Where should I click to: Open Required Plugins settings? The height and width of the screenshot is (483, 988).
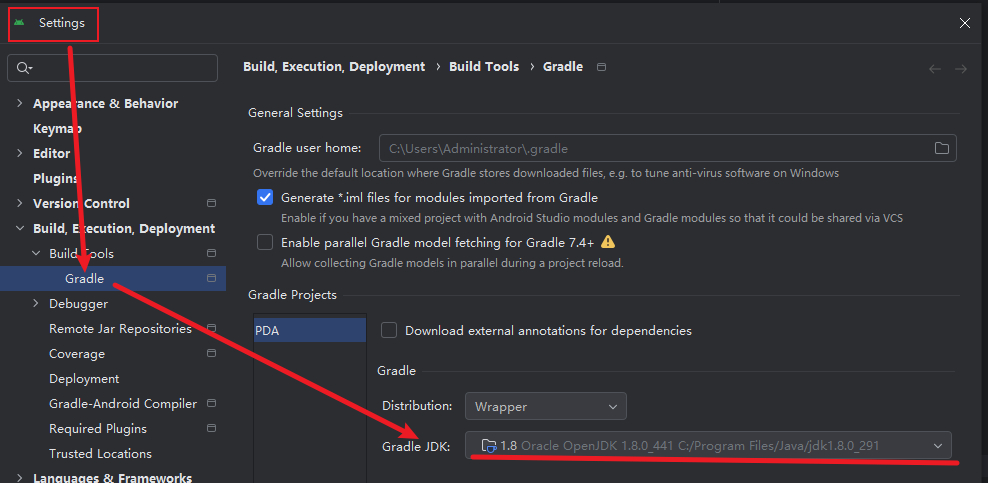pos(98,428)
